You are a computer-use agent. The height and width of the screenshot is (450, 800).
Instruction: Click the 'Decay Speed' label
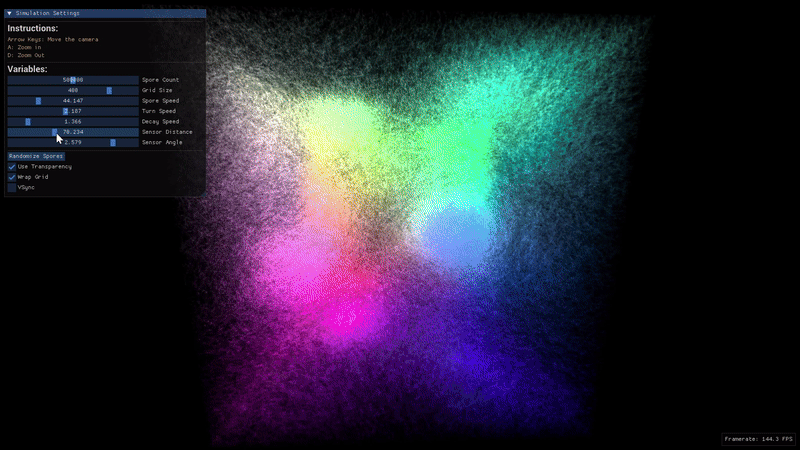point(161,122)
